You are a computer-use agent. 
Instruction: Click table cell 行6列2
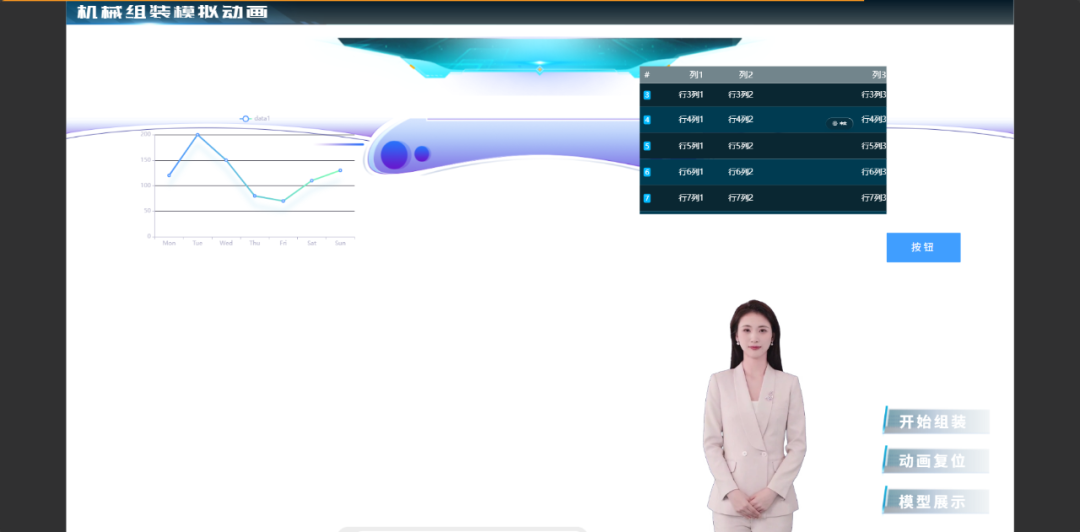tap(740, 172)
